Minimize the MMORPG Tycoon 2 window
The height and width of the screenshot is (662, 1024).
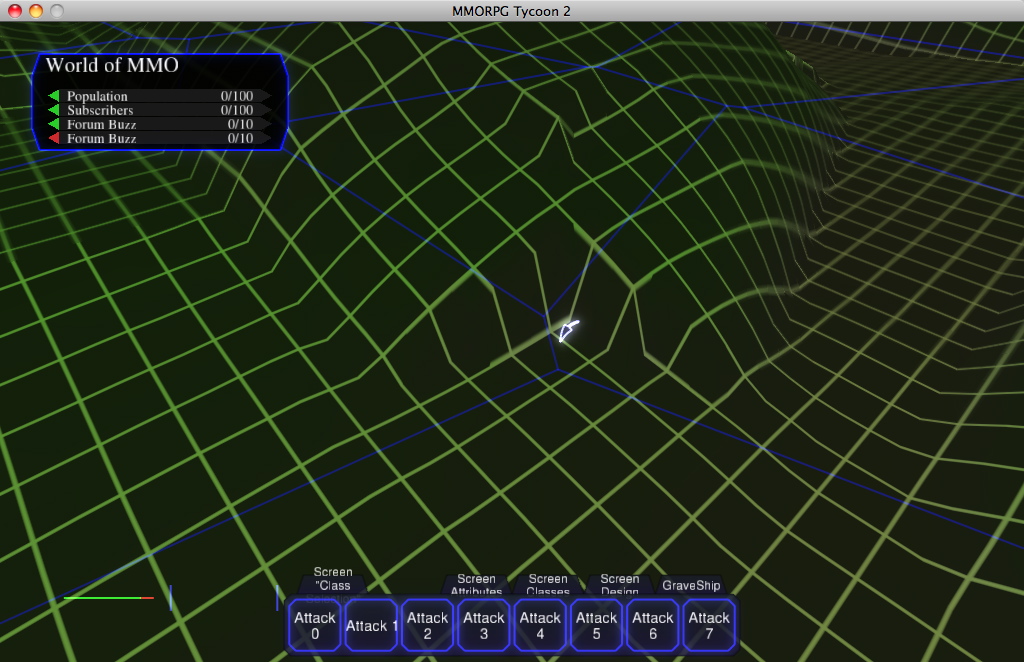pyautogui.click(x=36, y=10)
